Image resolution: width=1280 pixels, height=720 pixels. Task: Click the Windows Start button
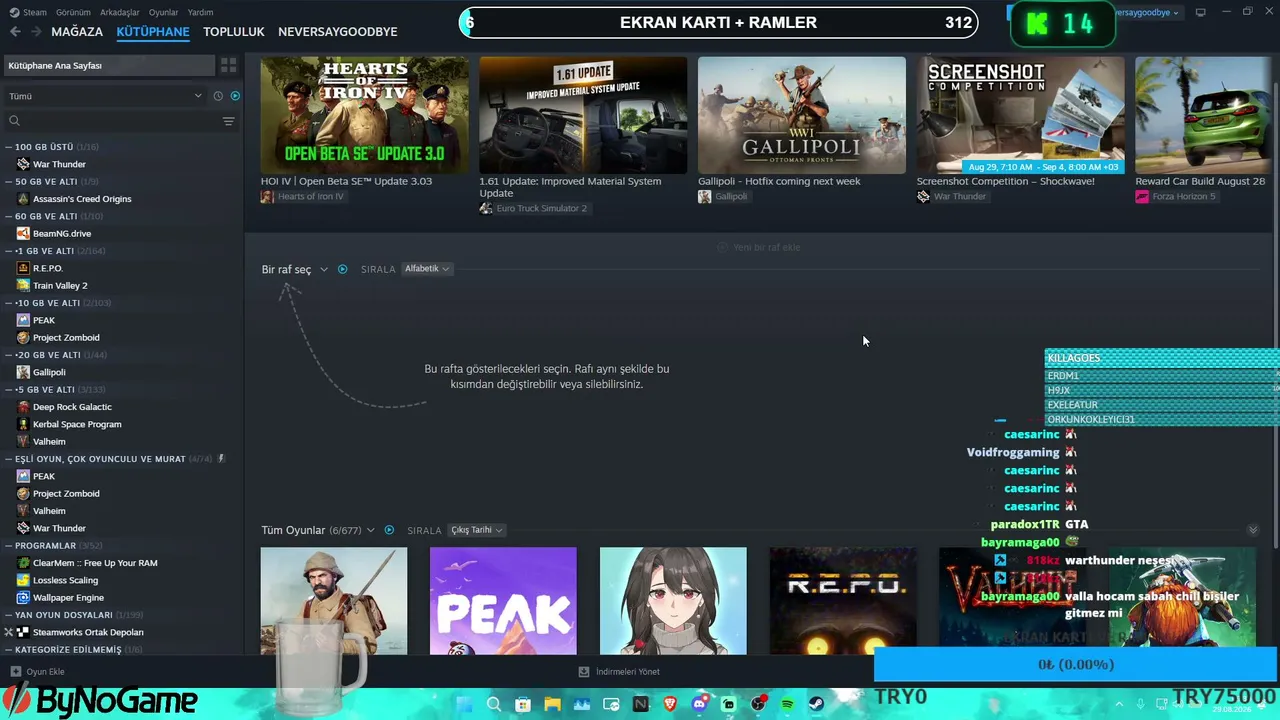point(464,704)
